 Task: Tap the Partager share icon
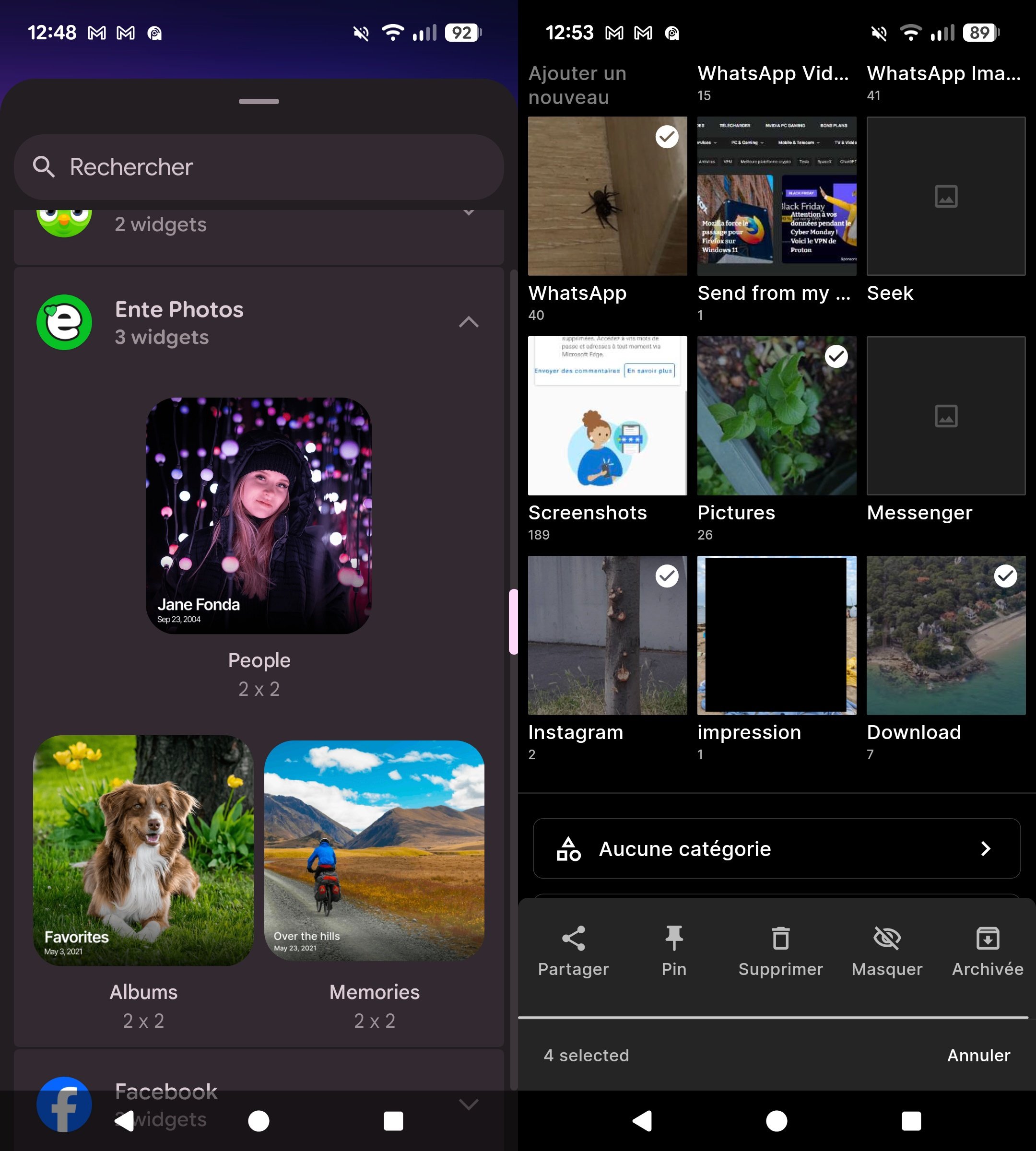pyautogui.click(x=573, y=939)
